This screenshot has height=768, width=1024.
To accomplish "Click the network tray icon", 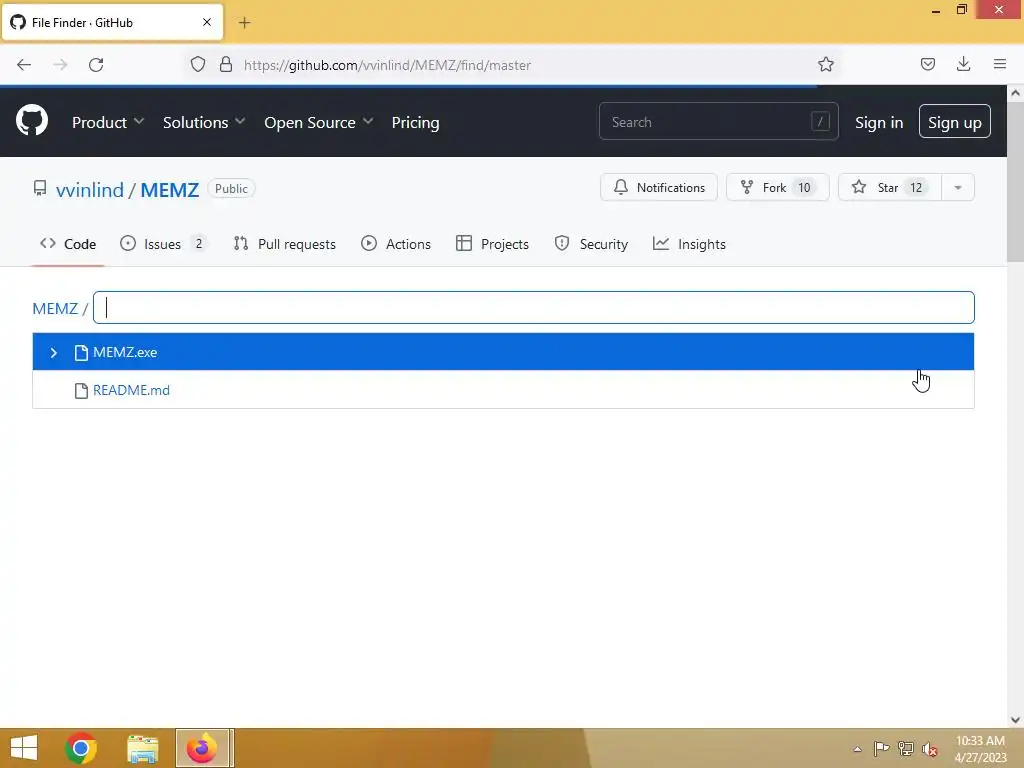I will (x=906, y=748).
